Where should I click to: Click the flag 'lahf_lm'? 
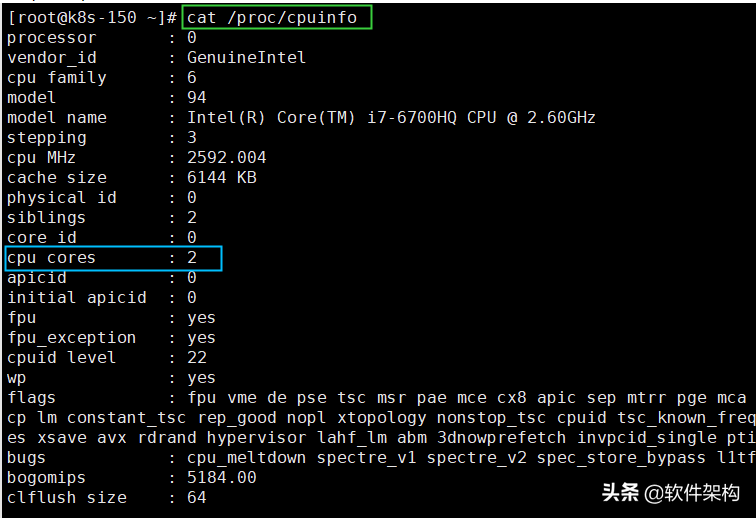tap(351, 438)
